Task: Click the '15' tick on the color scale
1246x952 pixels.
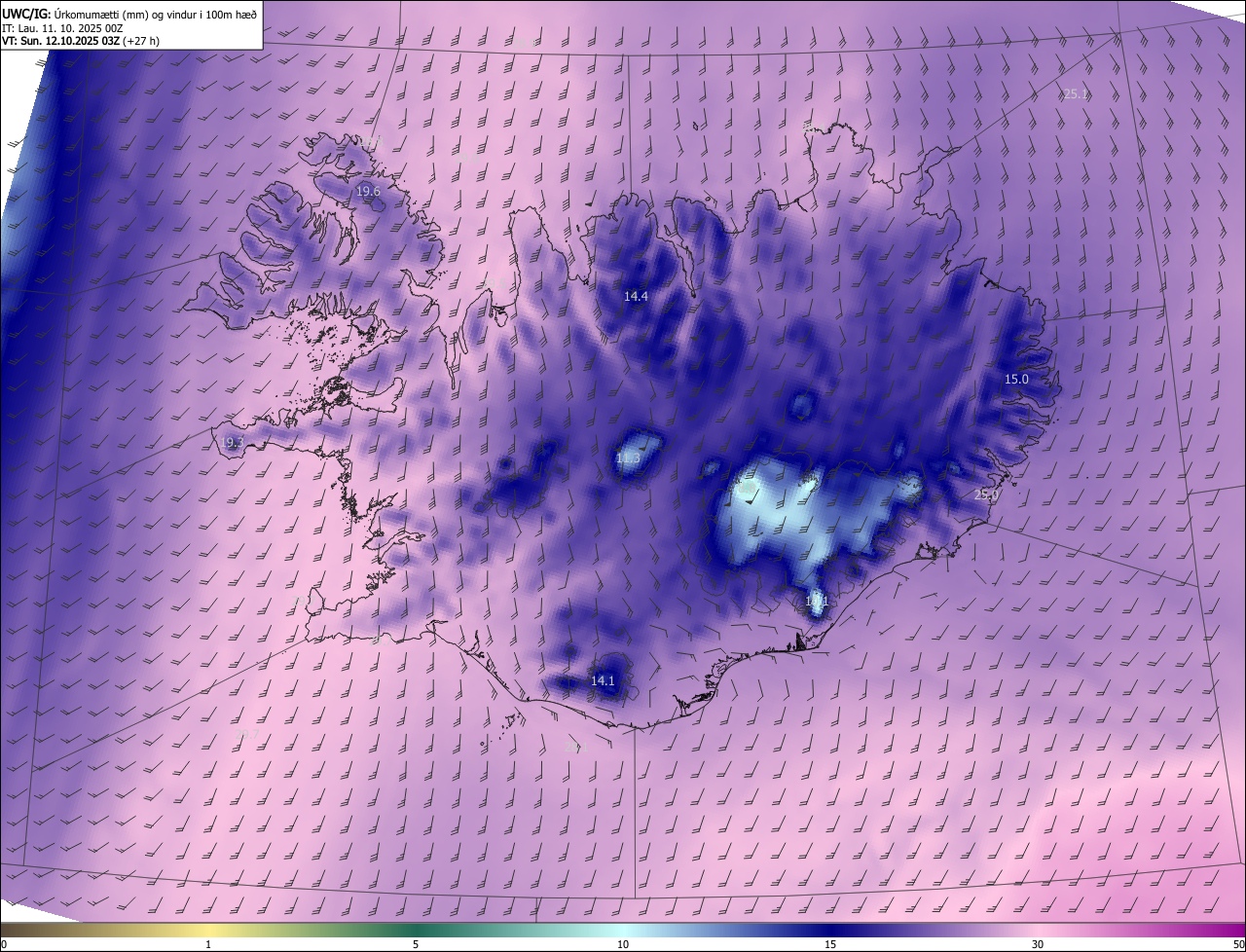Action: pos(830,944)
